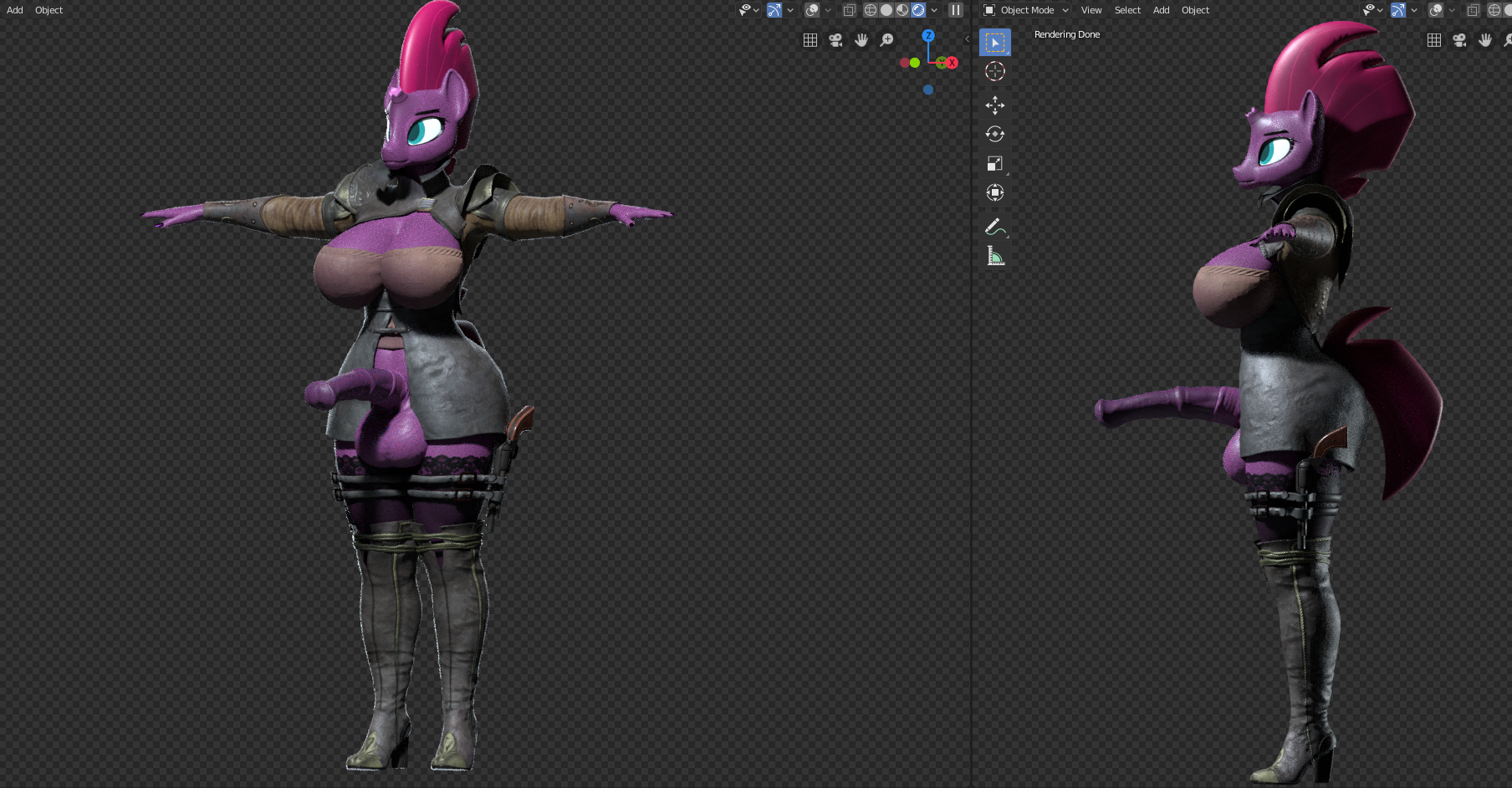Expand the right viewport overlays options arrow
Image resolution: width=1512 pixels, height=788 pixels.
[1452, 10]
